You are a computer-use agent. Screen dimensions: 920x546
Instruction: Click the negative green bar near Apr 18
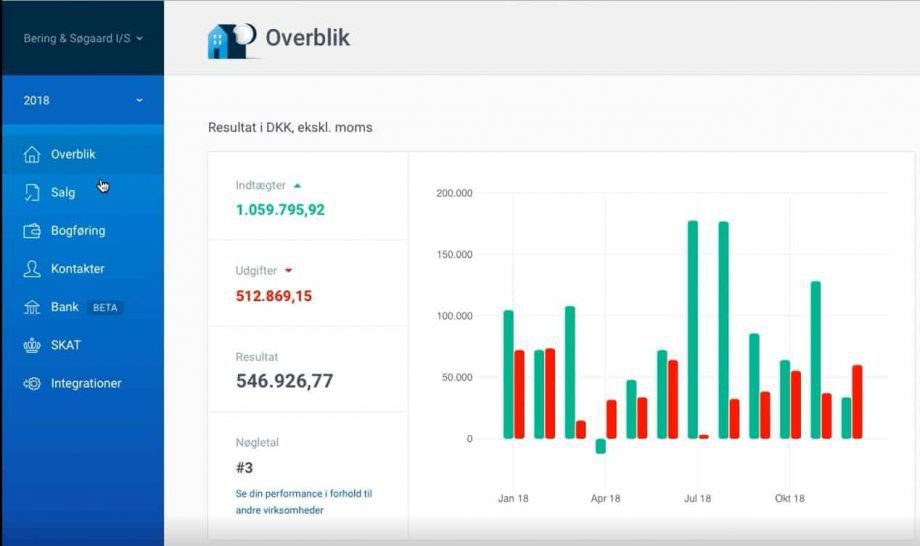601,446
